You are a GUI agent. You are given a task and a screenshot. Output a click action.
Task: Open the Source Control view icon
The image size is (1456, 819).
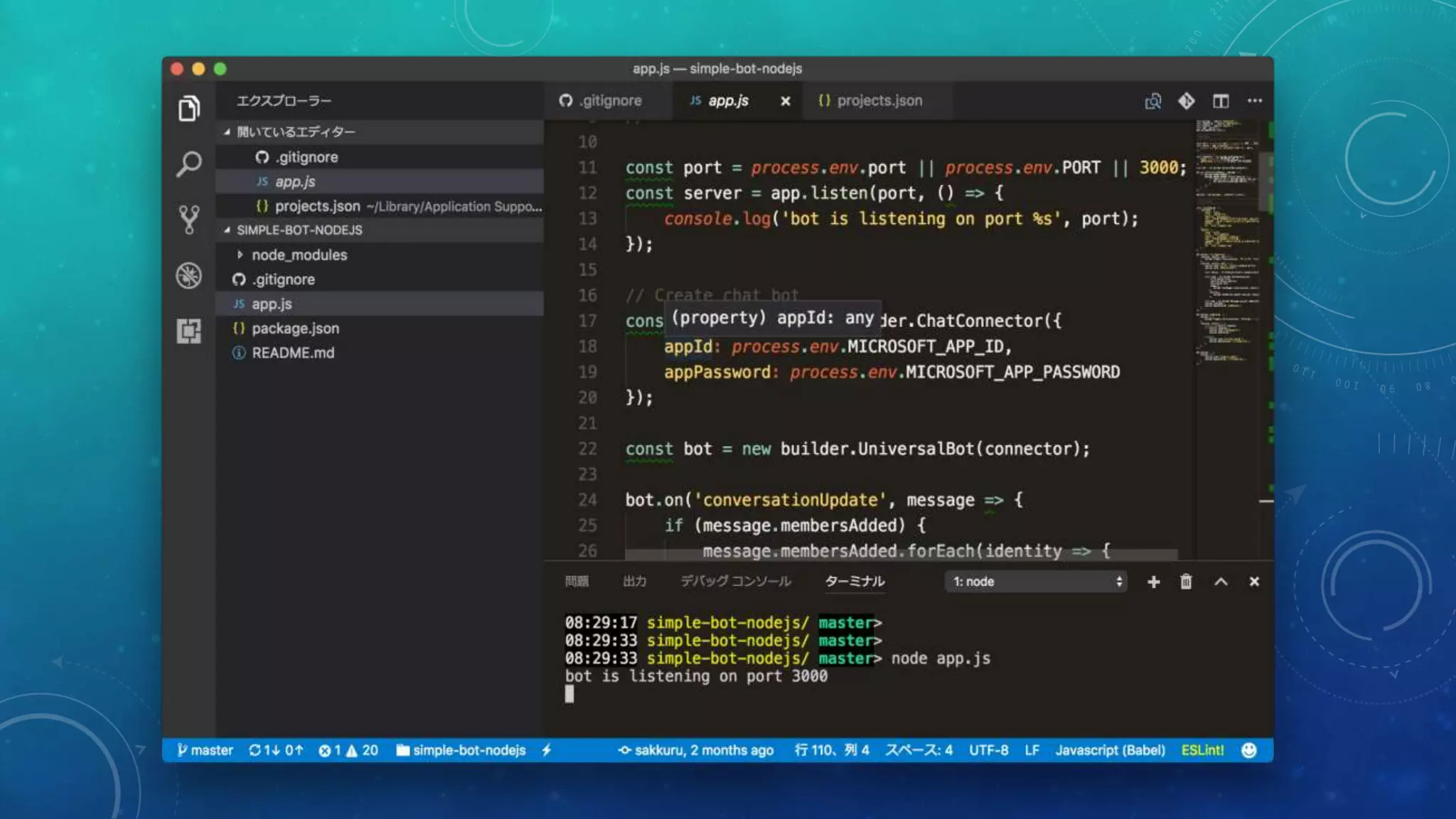pyautogui.click(x=188, y=220)
